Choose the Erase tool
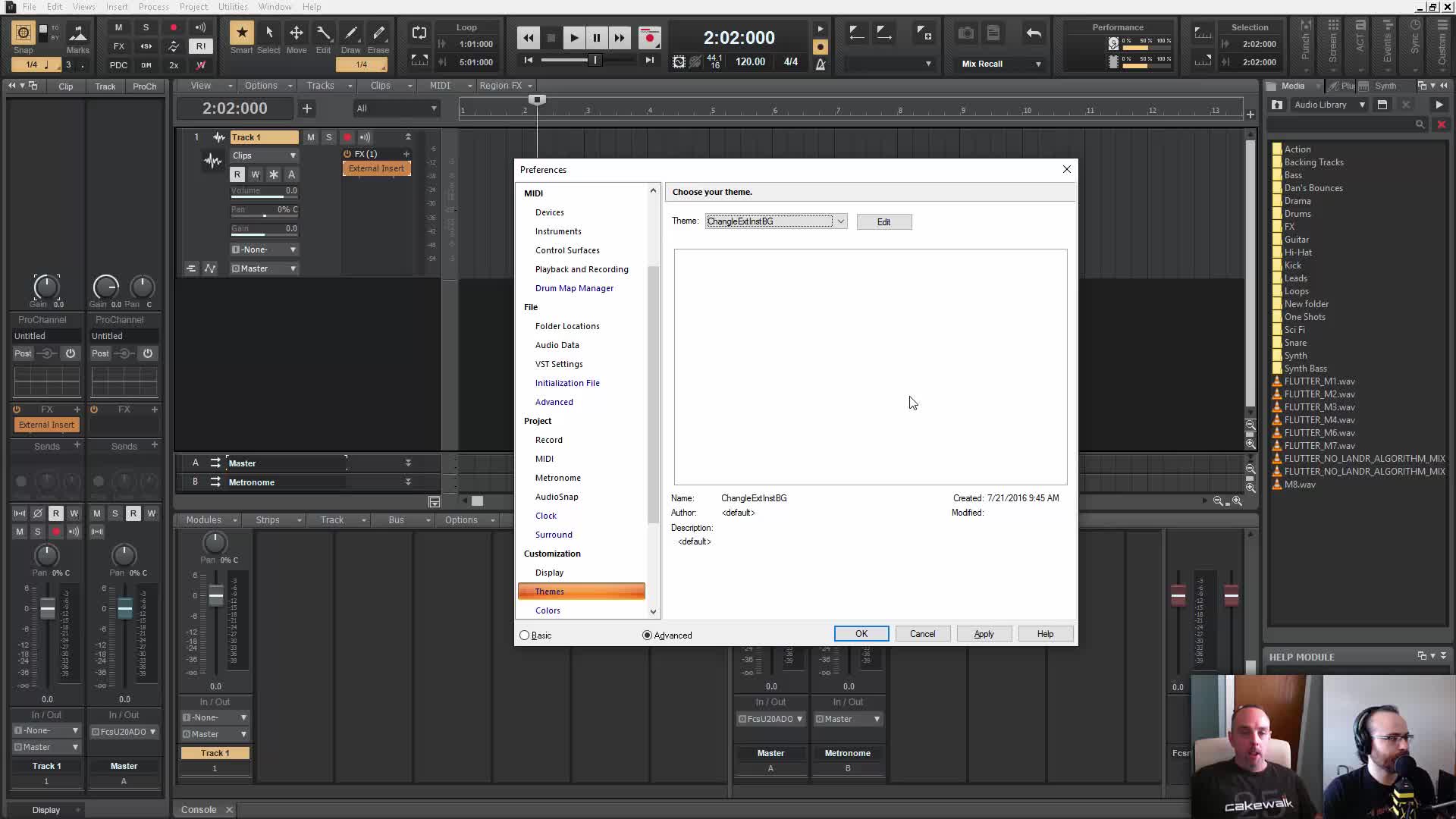1456x819 pixels. coord(378,33)
